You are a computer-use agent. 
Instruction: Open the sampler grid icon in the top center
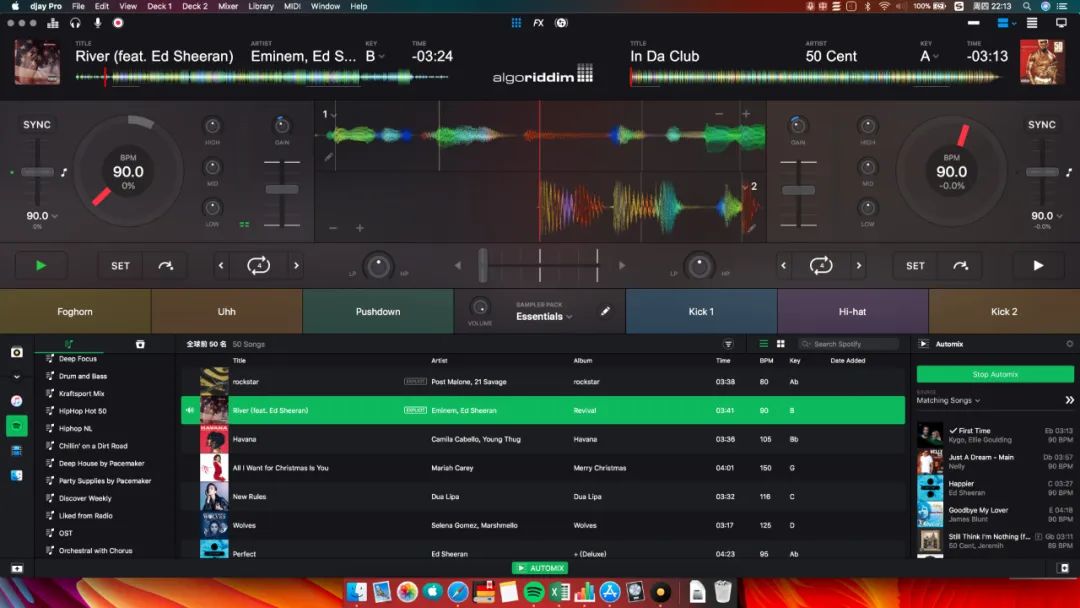pos(516,23)
